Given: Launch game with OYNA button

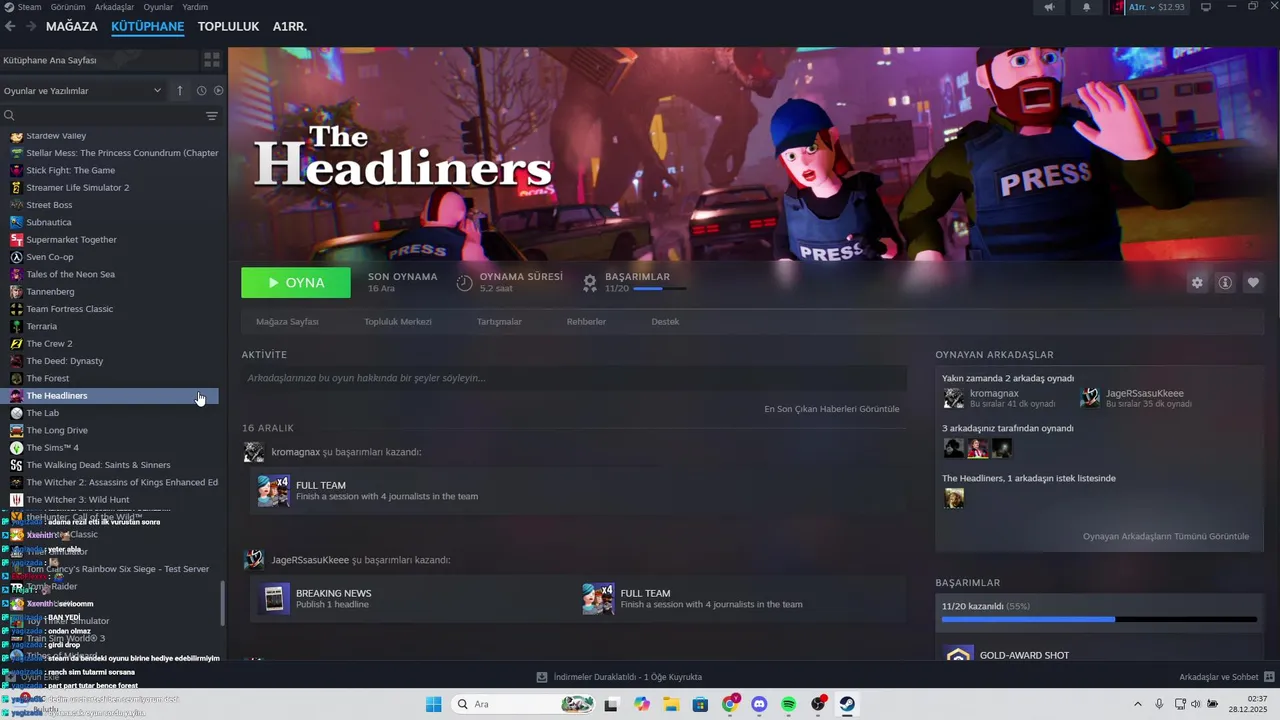Looking at the screenshot, I should (296, 283).
